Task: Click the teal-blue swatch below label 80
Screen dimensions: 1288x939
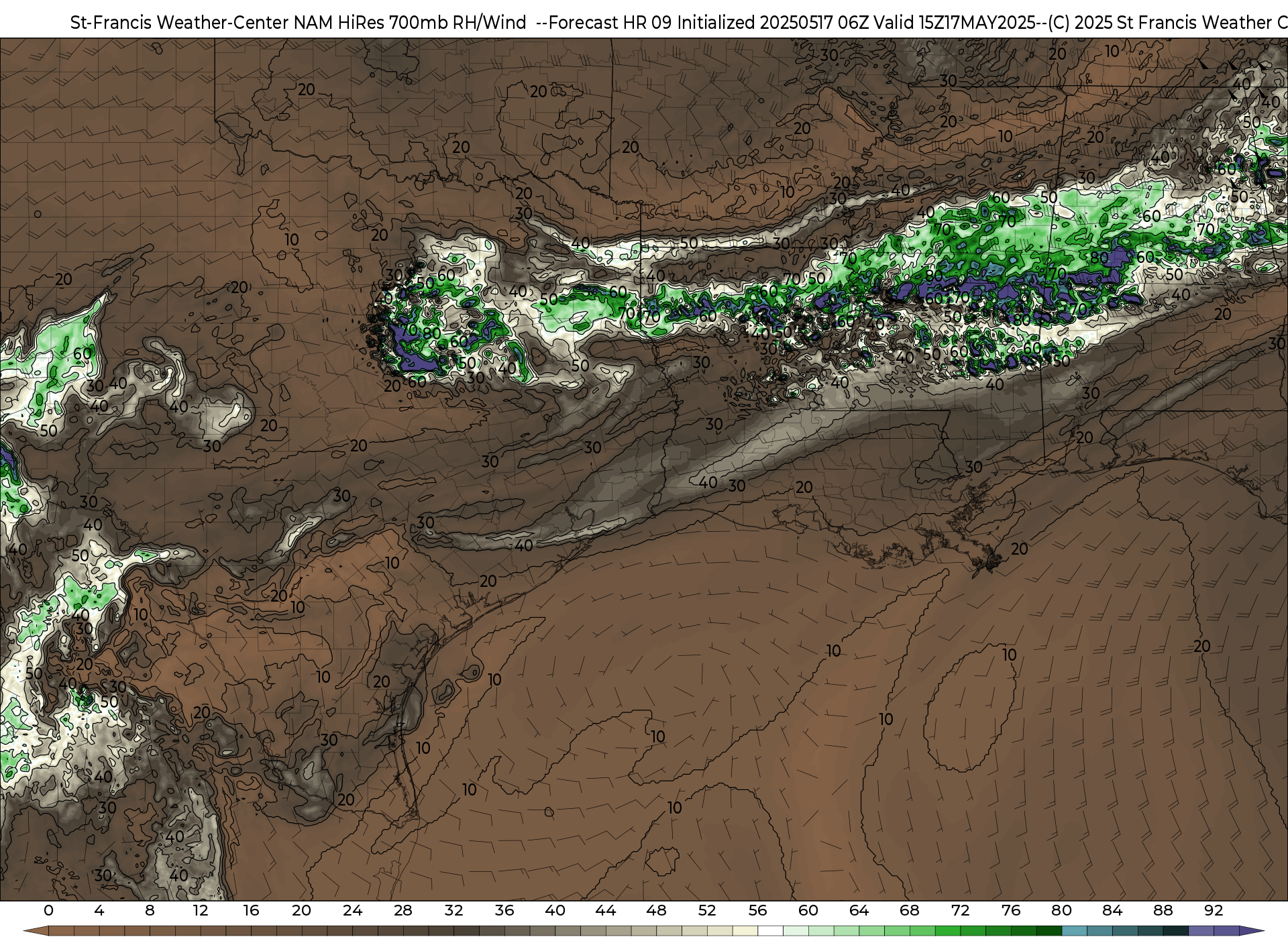Action: pos(1074,931)
